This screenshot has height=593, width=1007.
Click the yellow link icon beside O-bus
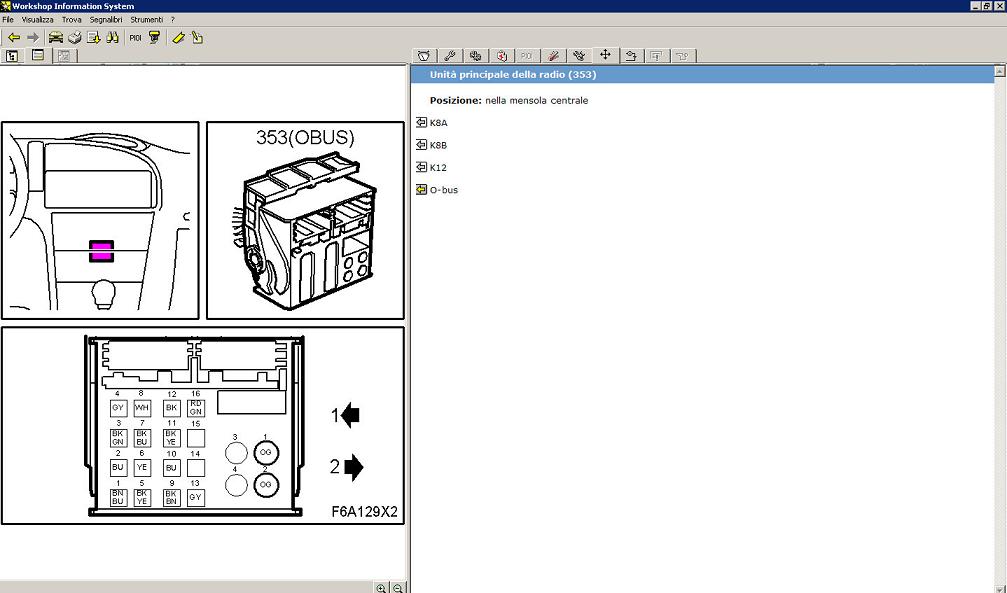421,190
